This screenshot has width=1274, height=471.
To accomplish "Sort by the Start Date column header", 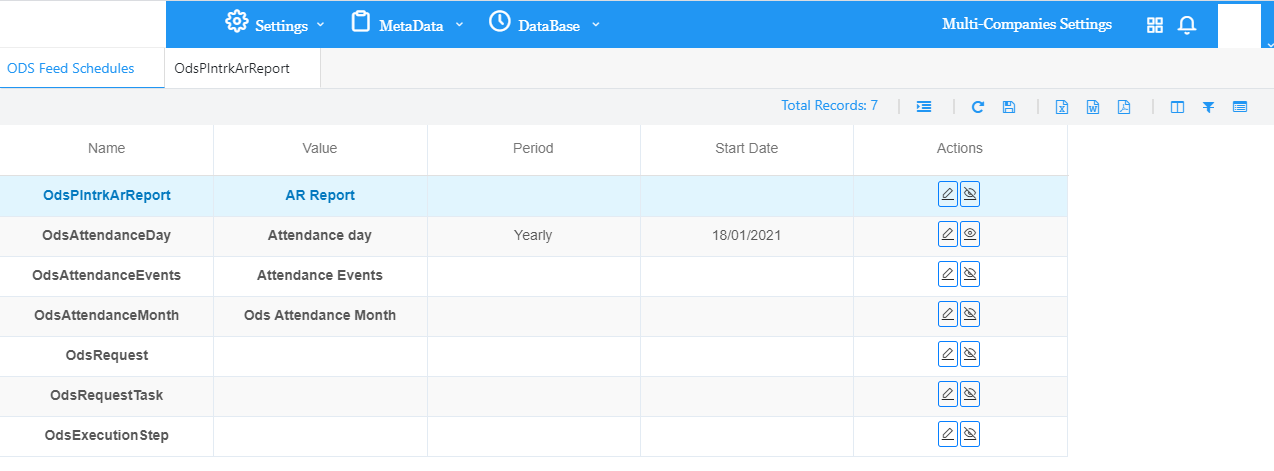I will [746, 148].
